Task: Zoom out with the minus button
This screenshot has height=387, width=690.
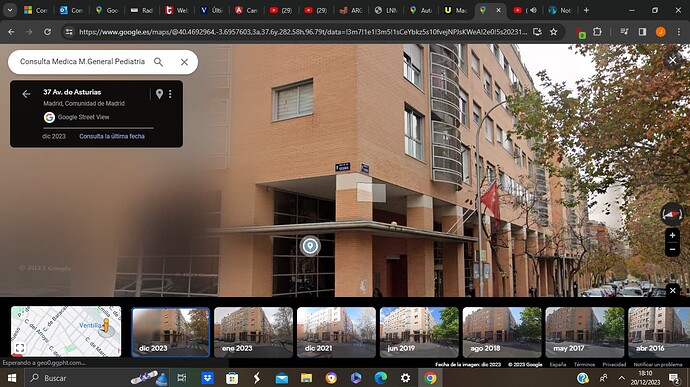Action: point(672,249)
